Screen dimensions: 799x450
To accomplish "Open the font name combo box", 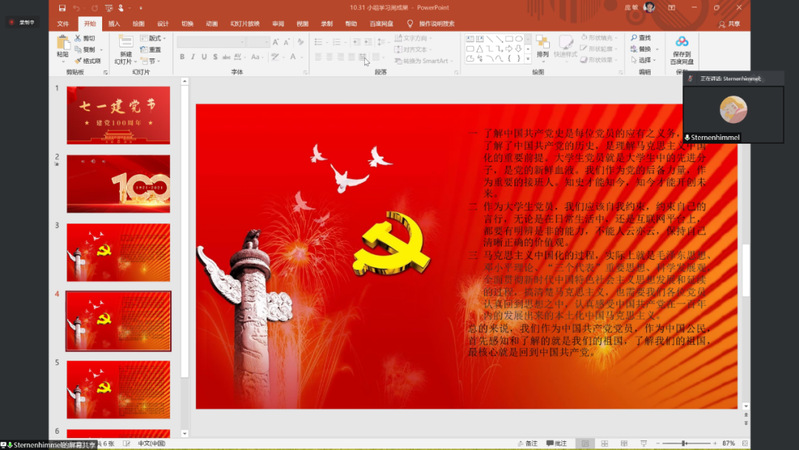I will (211, 42).
